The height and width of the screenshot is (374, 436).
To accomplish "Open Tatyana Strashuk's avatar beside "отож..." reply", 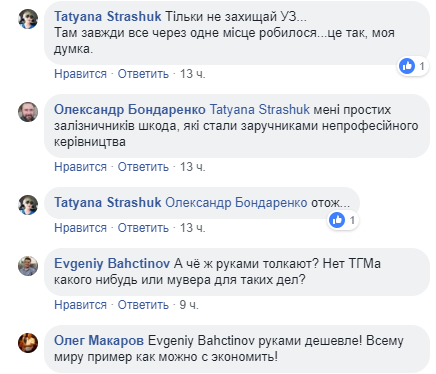I will (x=28, y=205).
